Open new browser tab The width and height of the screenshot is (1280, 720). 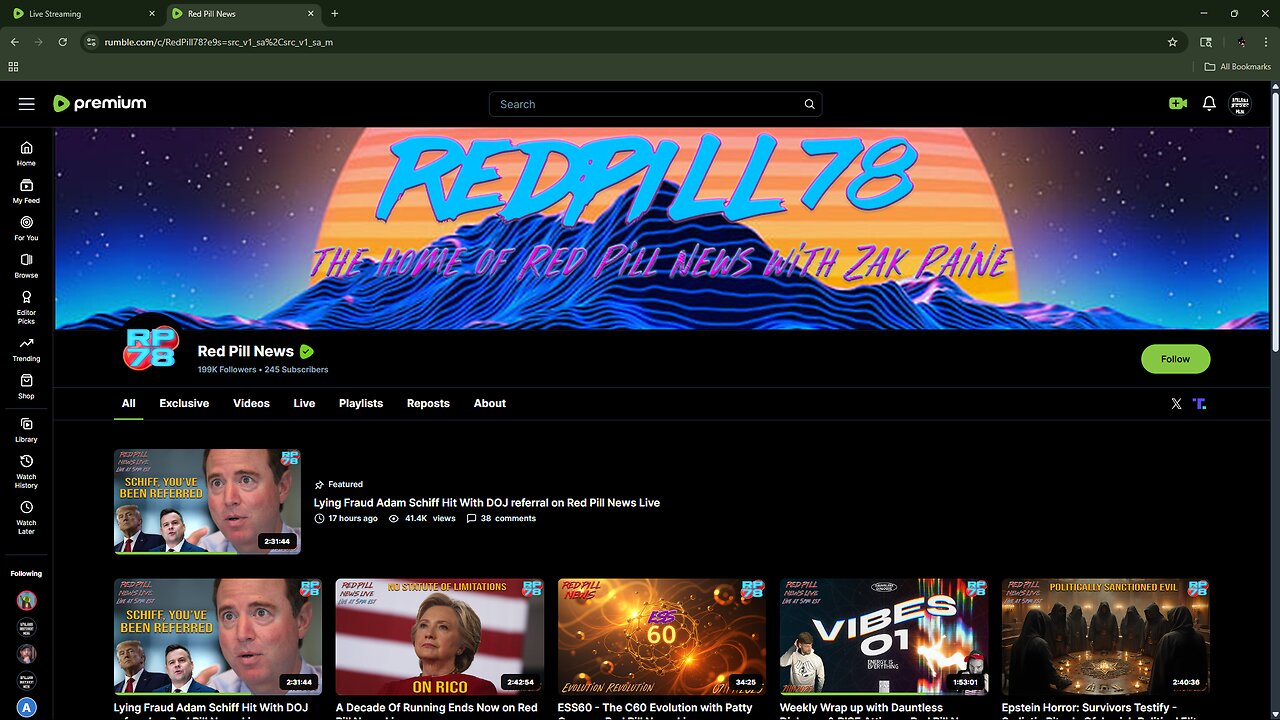pyautogui.click(x=334, y=14)
